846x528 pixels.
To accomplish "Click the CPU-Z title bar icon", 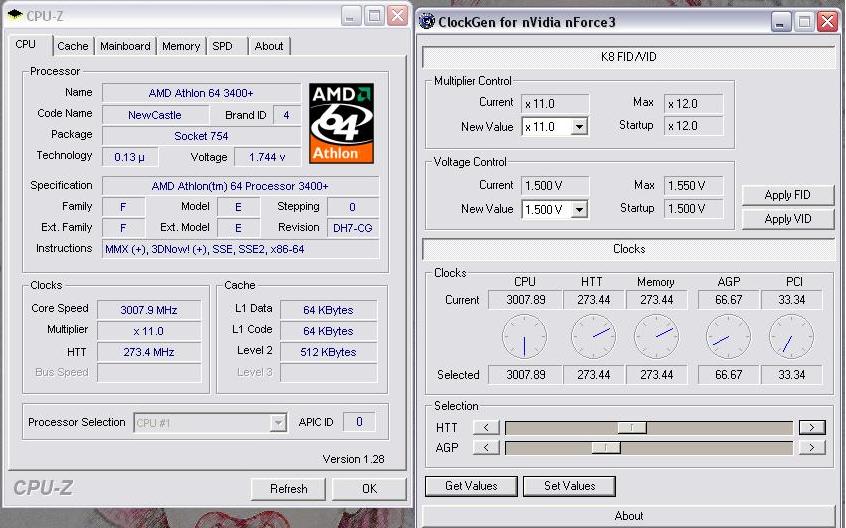I will (15, 15).
